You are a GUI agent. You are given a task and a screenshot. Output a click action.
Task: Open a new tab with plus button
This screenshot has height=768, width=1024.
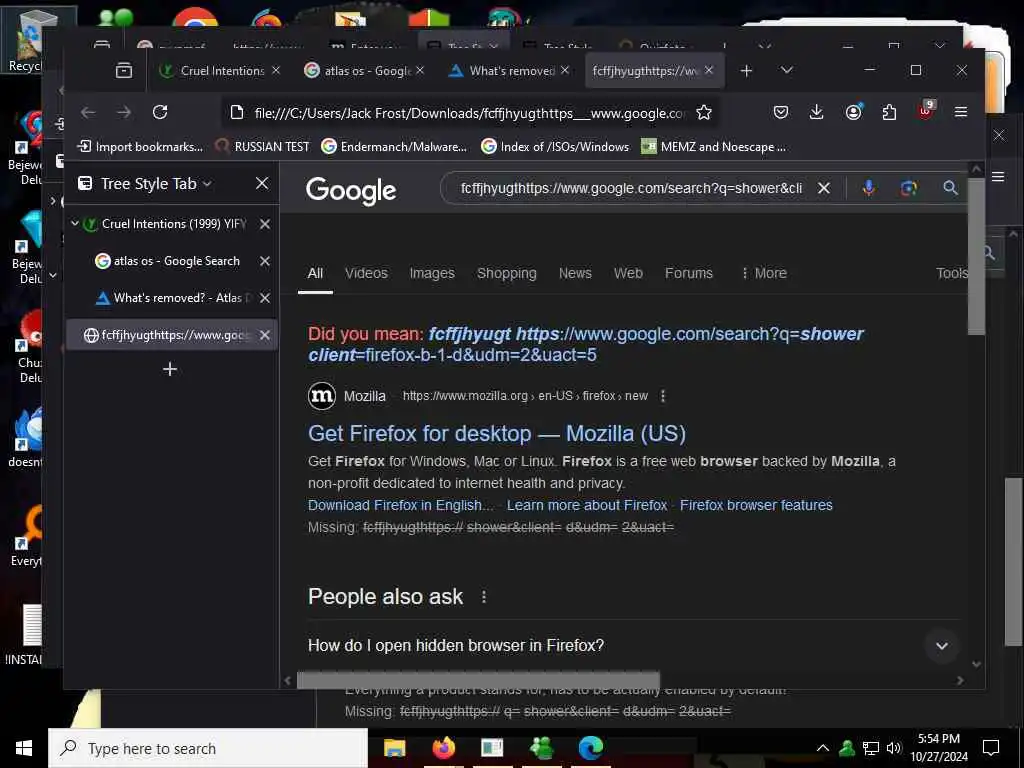coord(746,71)
